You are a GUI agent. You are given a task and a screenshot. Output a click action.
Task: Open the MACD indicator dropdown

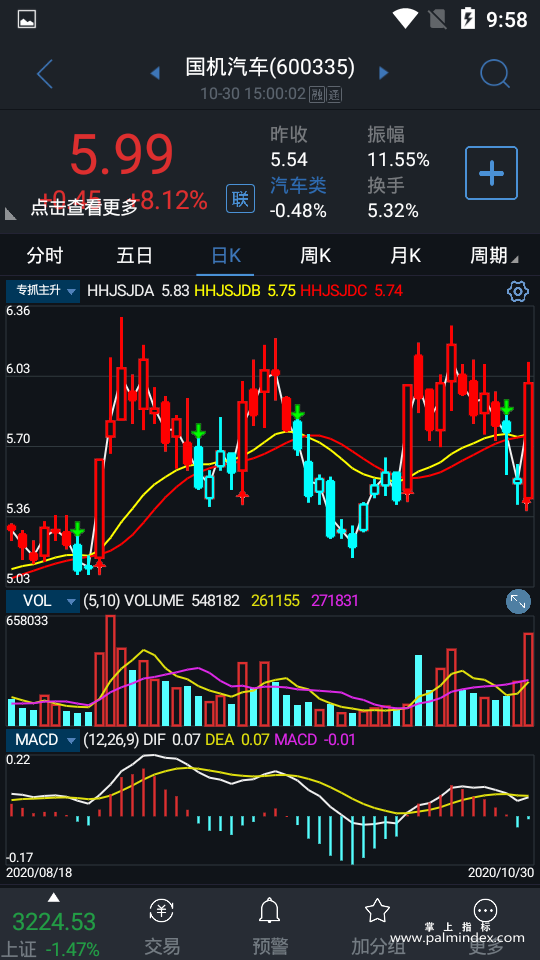click(43, 740)
